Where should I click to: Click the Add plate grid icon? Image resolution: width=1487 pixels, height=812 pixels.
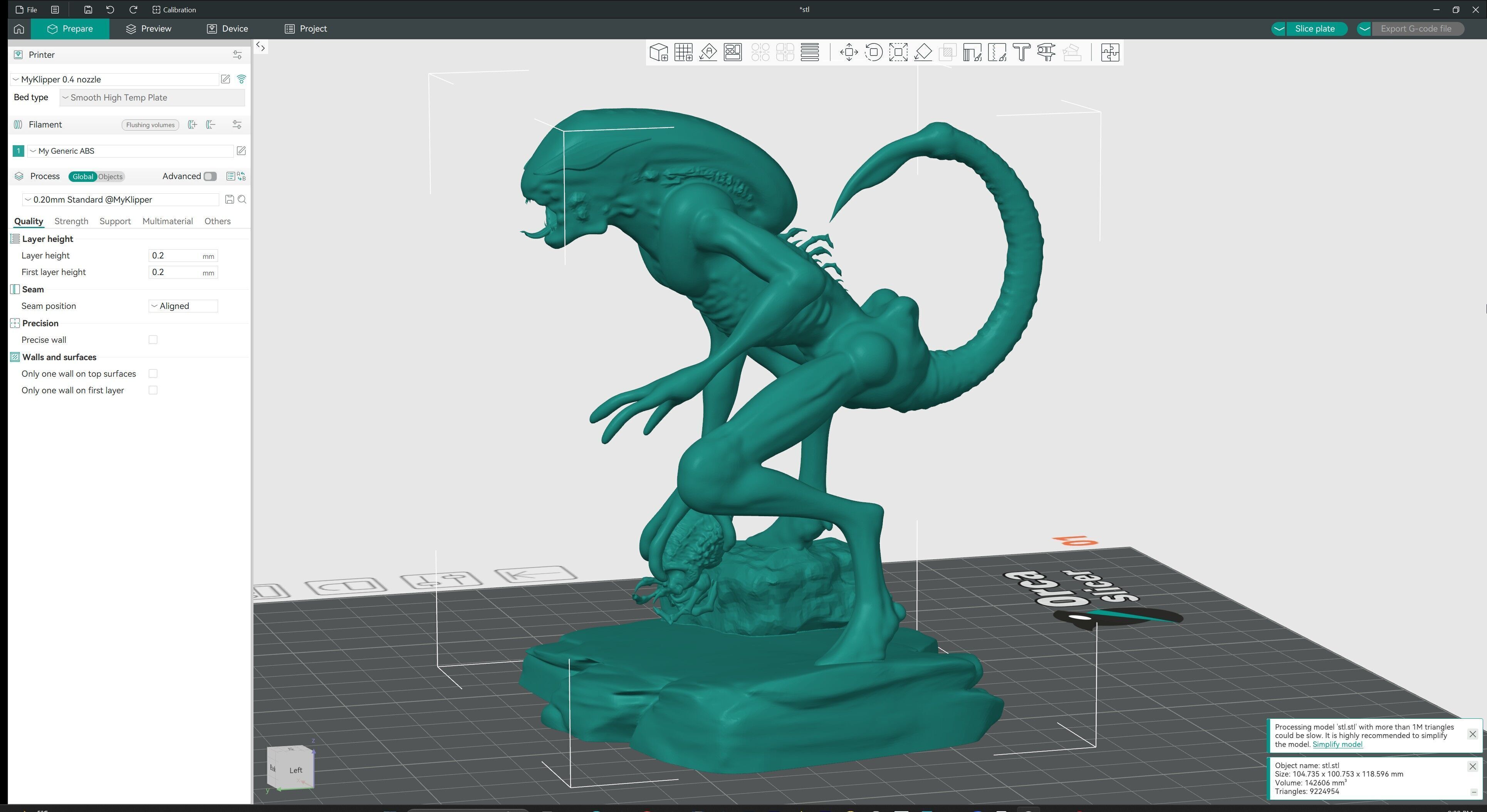[x=683, y=52]
